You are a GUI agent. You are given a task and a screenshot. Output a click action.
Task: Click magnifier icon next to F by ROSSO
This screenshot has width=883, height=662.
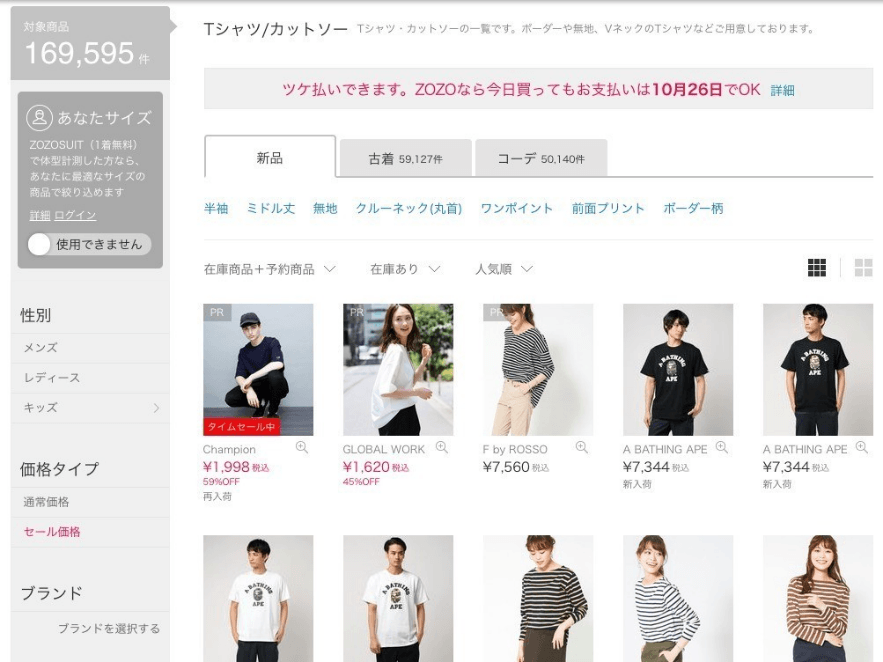tap(582, 448)
